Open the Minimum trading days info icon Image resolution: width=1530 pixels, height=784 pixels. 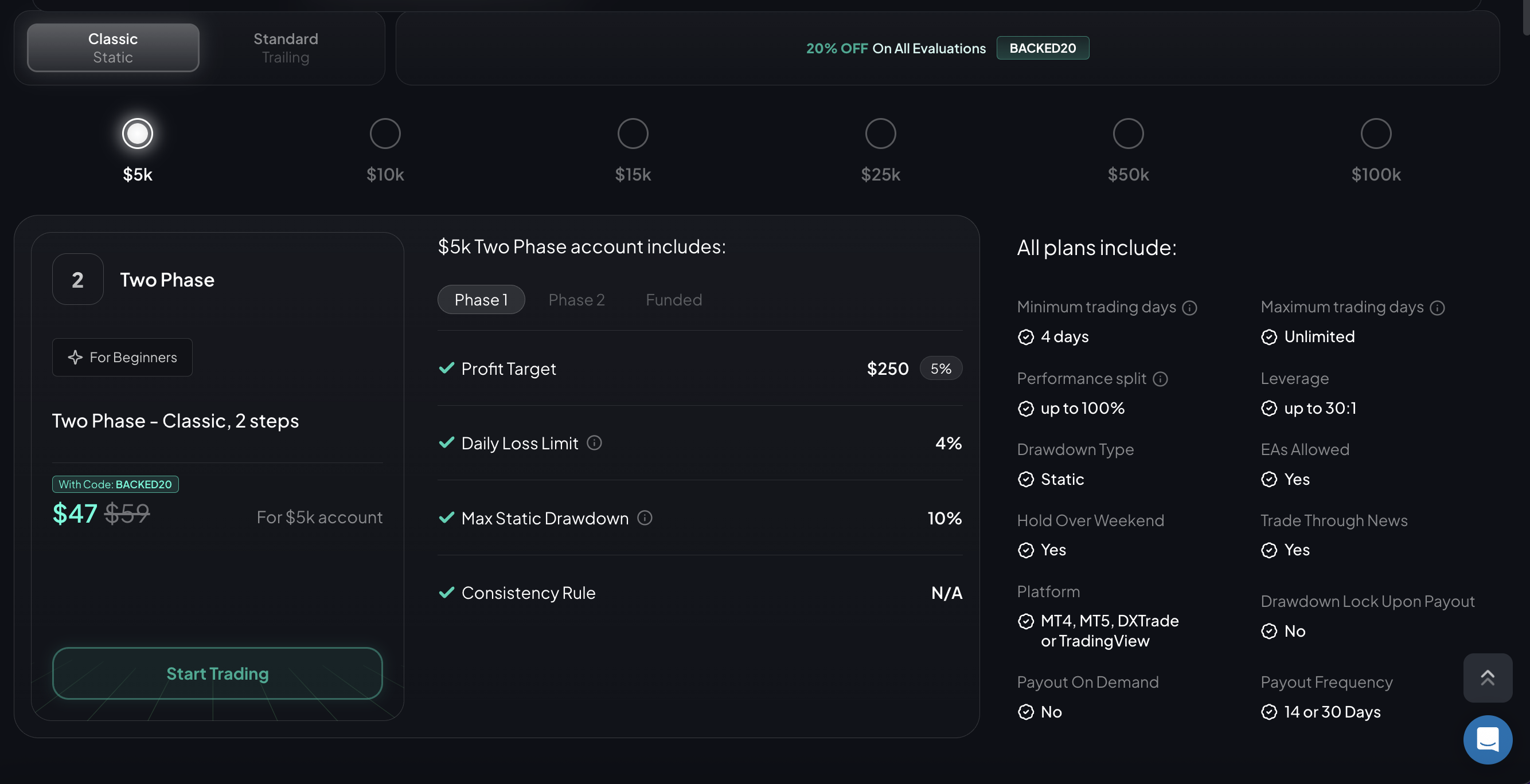(x=1190, y=308)
